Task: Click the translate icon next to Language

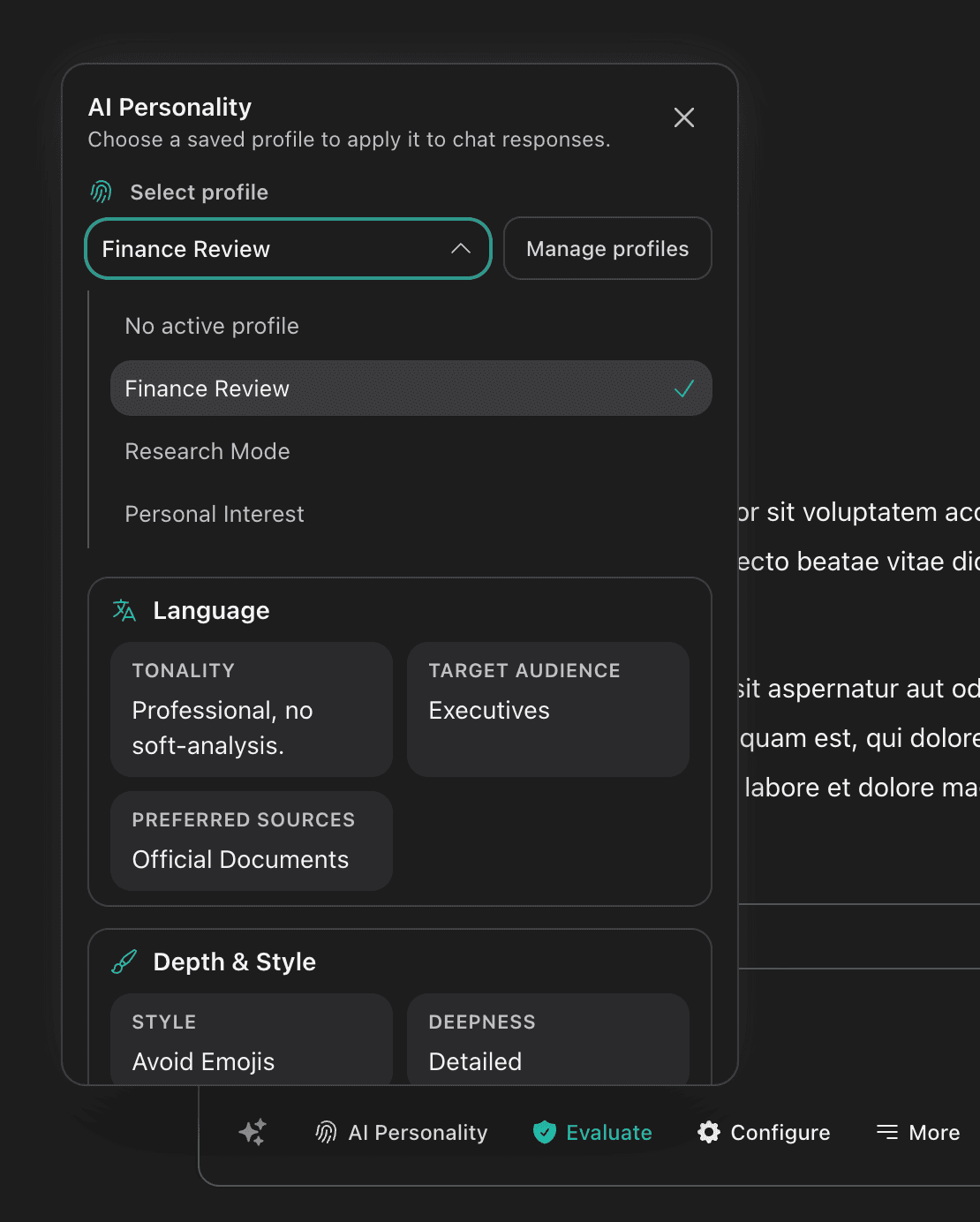Action: pos(124,610)
